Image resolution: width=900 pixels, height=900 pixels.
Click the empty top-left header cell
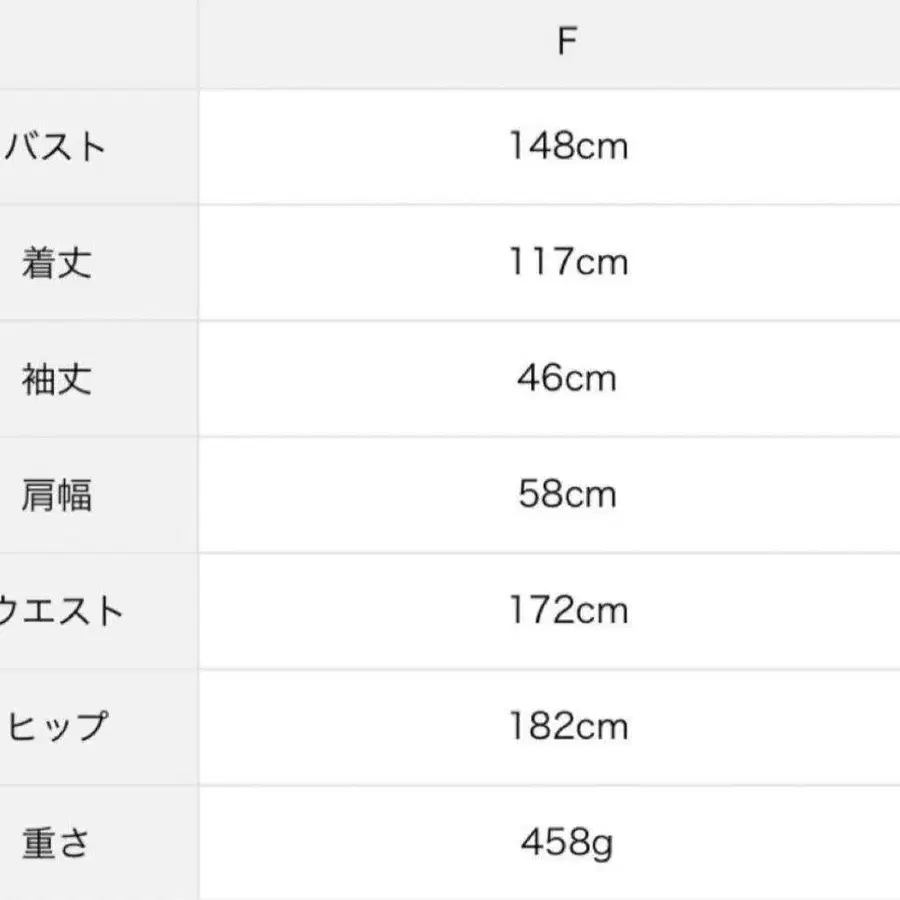click(x=98, y=43)
